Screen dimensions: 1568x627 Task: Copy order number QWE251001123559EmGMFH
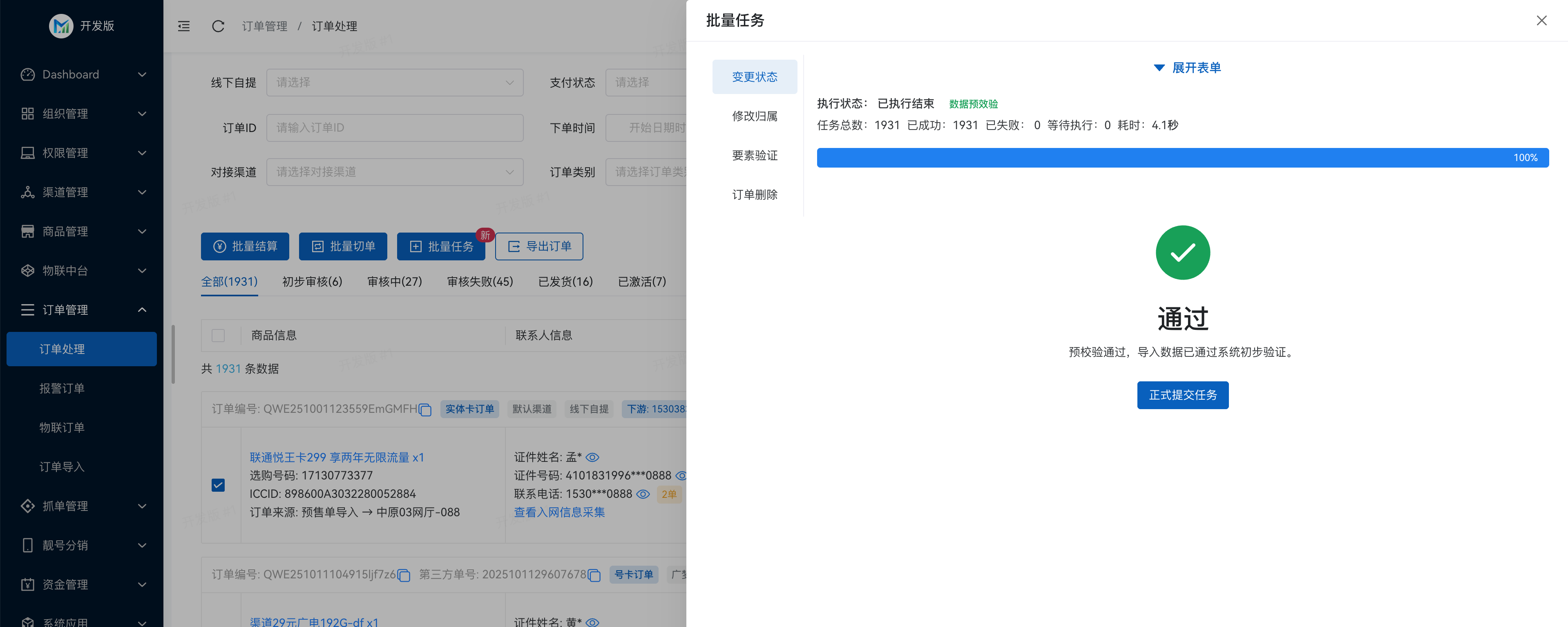[424, 410]
